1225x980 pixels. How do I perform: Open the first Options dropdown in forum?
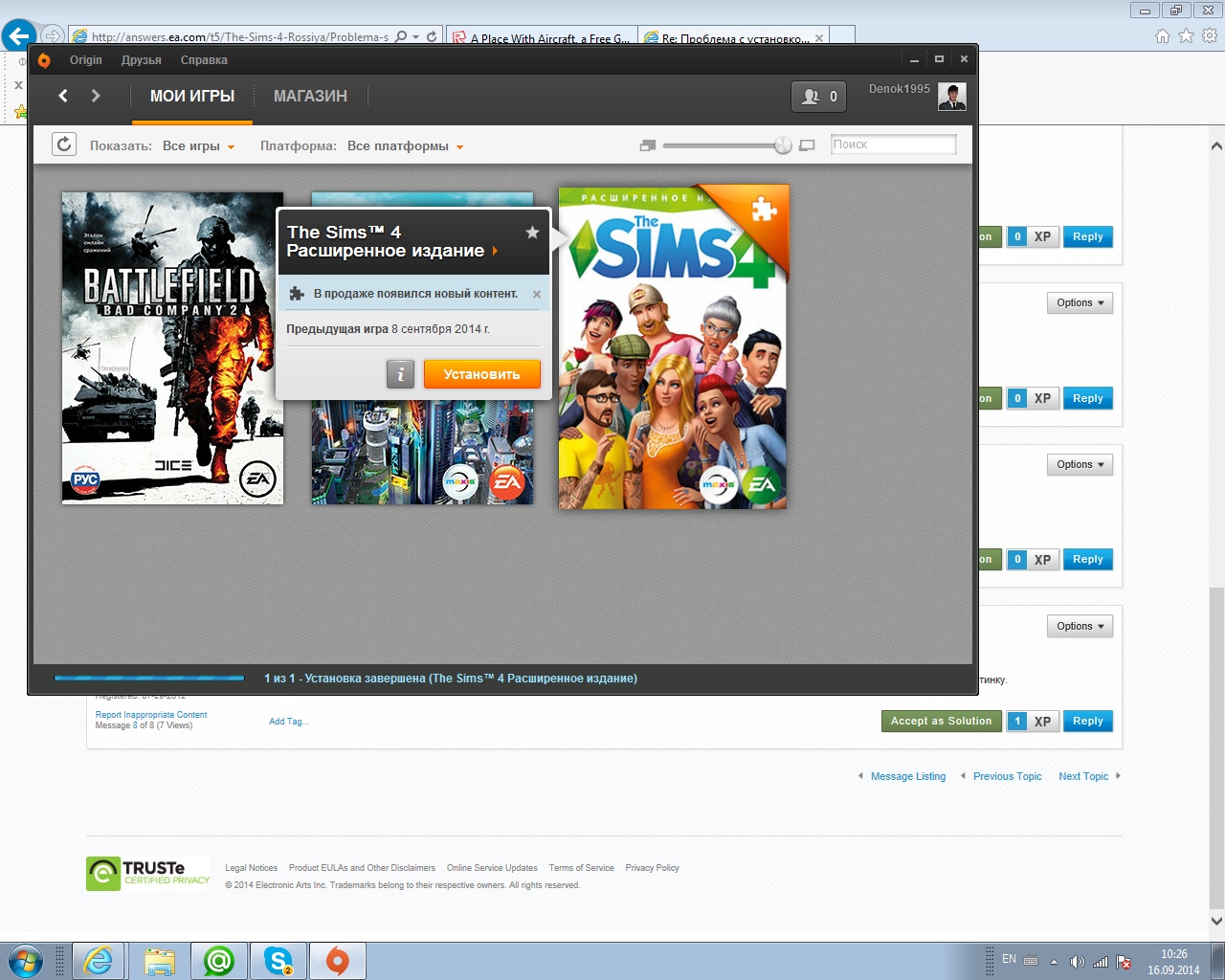[x=1080, y=302]
